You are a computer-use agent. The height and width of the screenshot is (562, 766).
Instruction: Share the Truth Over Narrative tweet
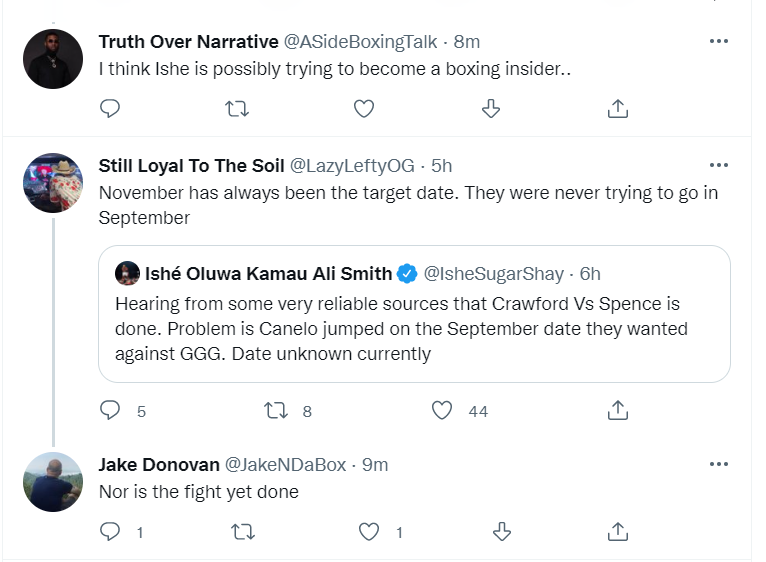click(618, 108)
